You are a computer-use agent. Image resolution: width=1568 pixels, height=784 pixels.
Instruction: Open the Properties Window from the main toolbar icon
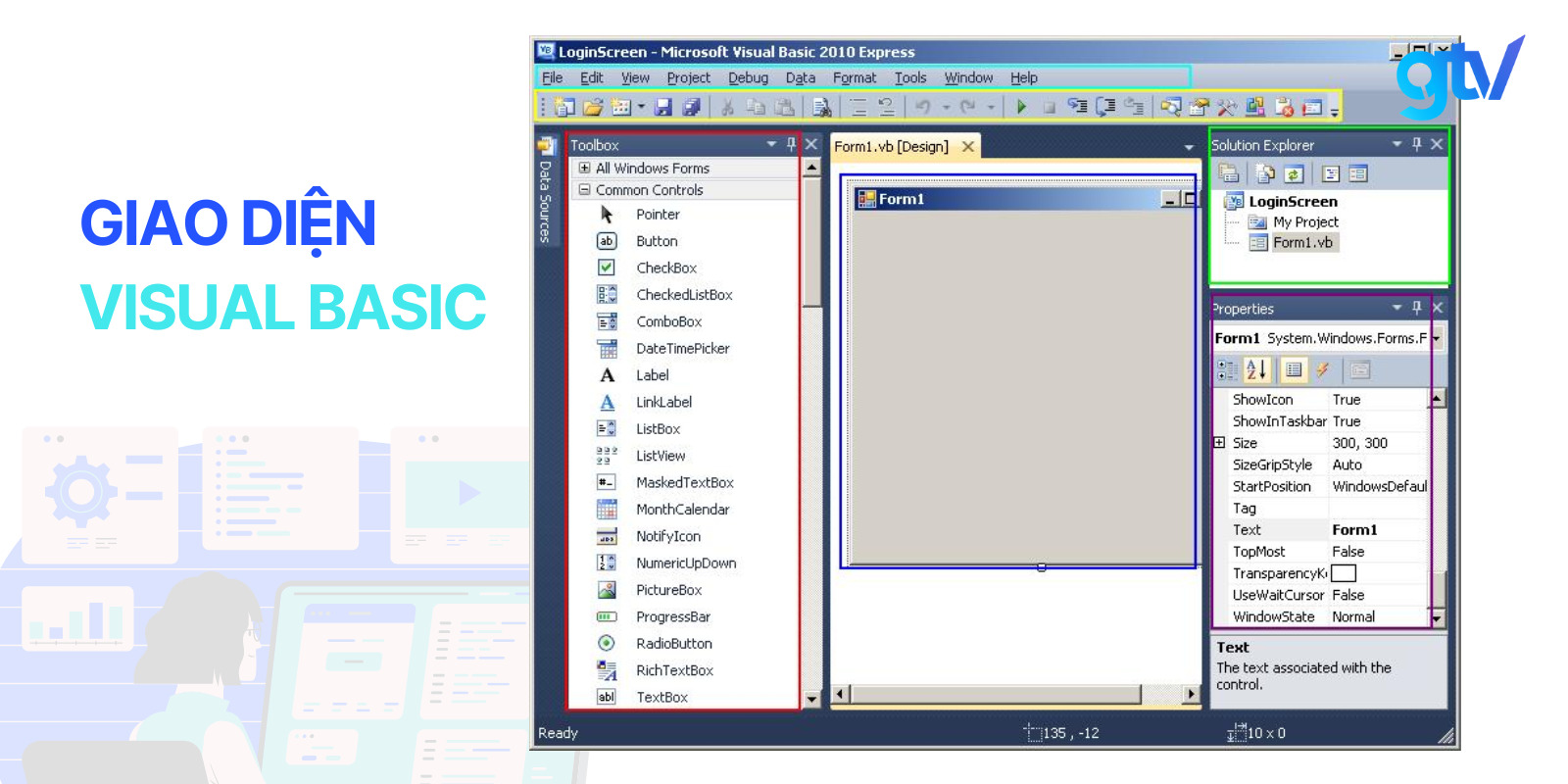pyautogui.click(x=1198, y=107)
